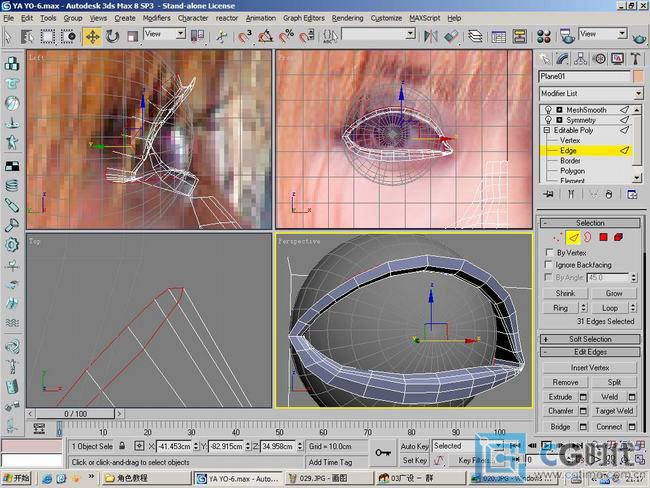Open the Rendering menu
650x488 pixels.
347,18
